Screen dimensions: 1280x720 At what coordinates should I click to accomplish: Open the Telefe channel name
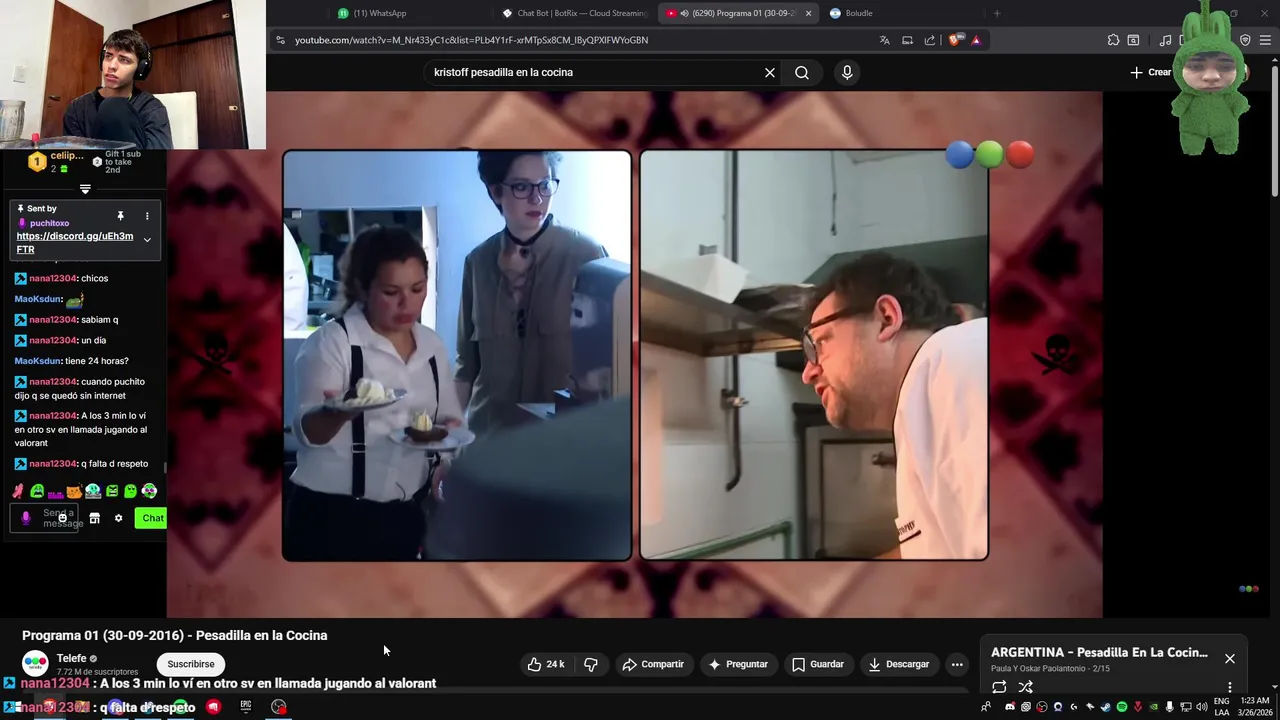[71, 658]
